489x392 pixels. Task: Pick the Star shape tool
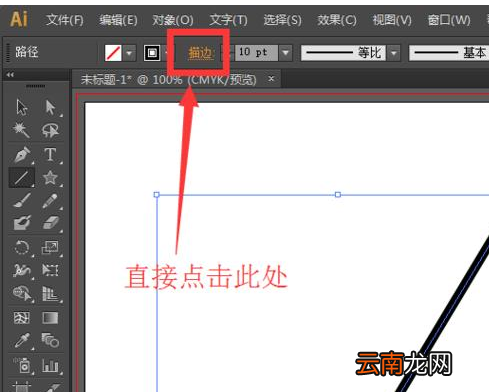[50, 177]
